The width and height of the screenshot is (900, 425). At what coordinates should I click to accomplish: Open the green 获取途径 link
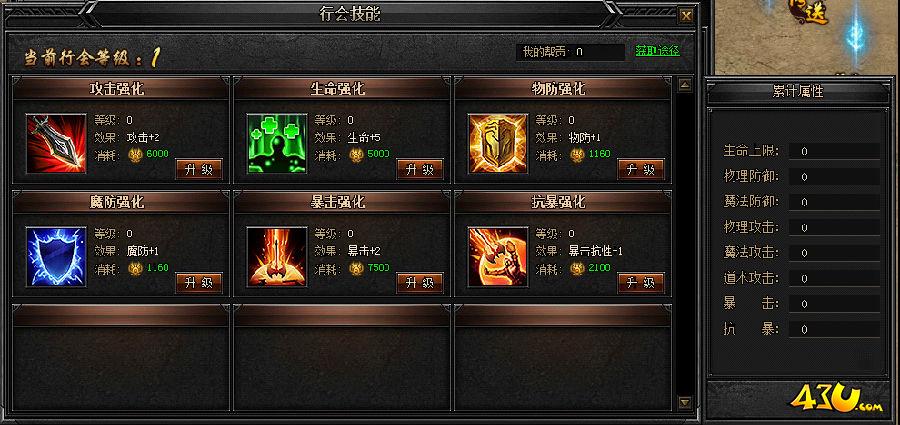[x=658, y=51]
